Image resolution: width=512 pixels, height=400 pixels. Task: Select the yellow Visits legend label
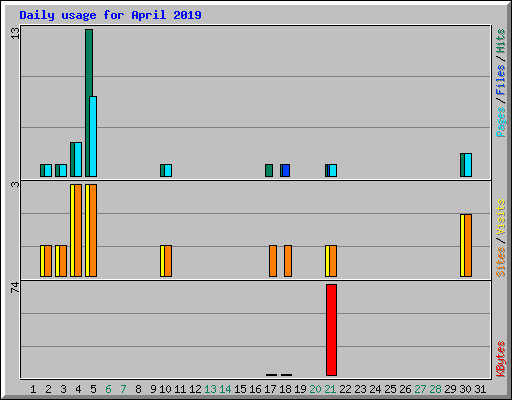click(501, 217)
